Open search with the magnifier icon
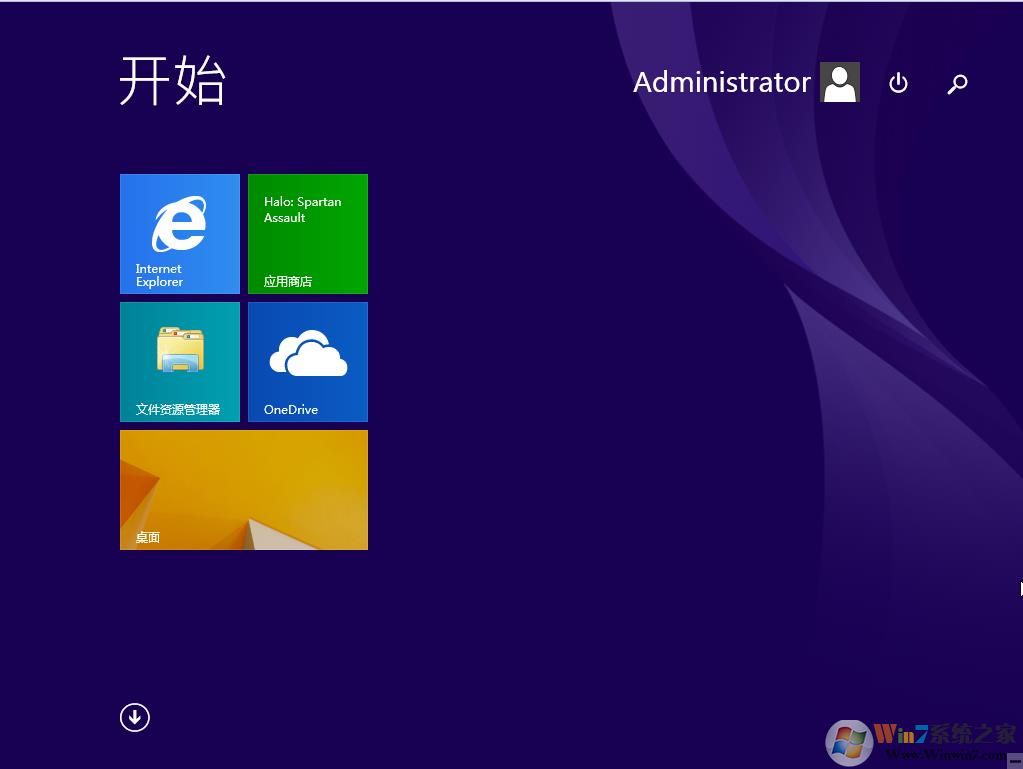1023x769 pixels. [957, 84]
